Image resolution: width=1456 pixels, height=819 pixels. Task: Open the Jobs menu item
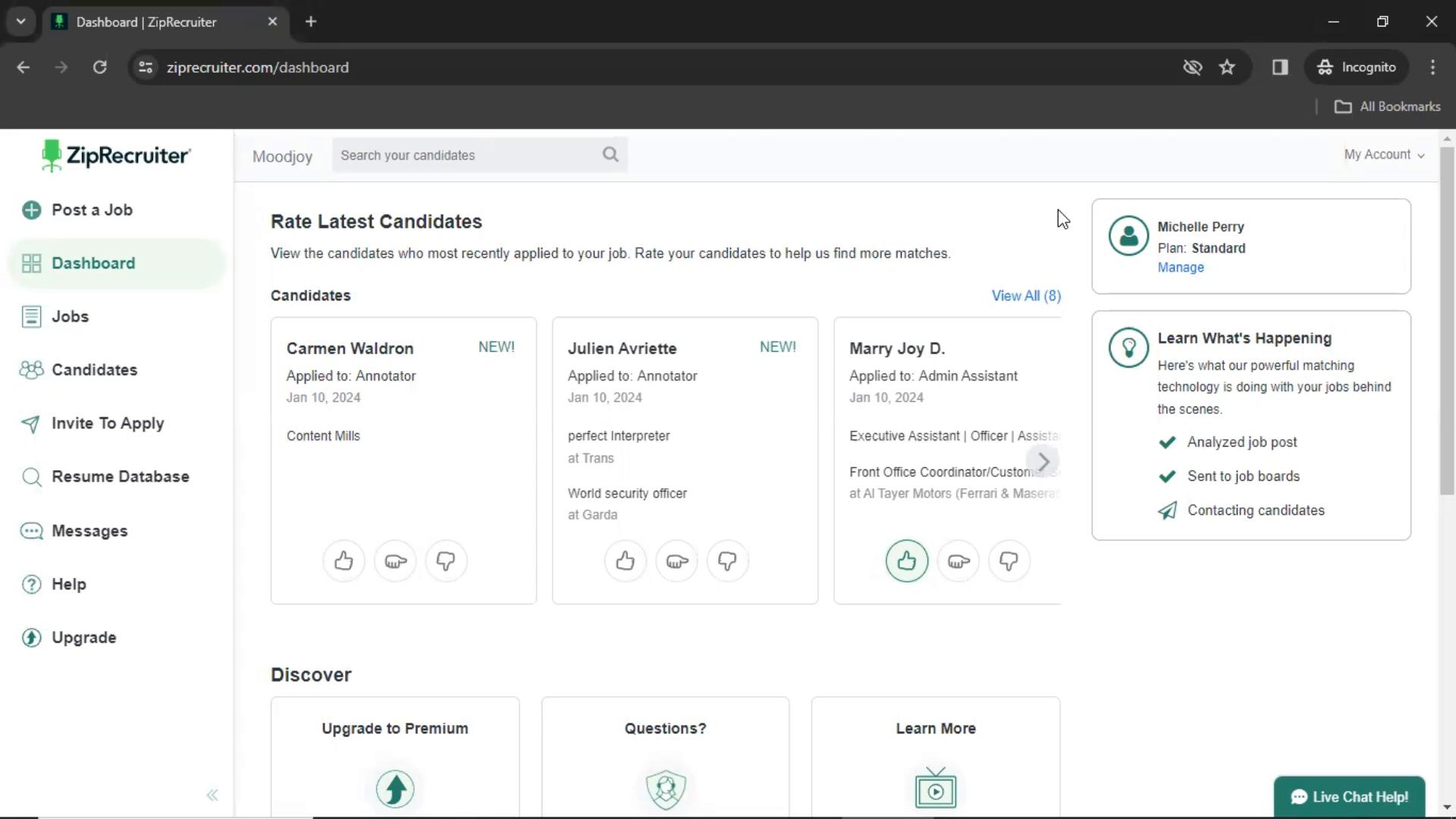70,316
